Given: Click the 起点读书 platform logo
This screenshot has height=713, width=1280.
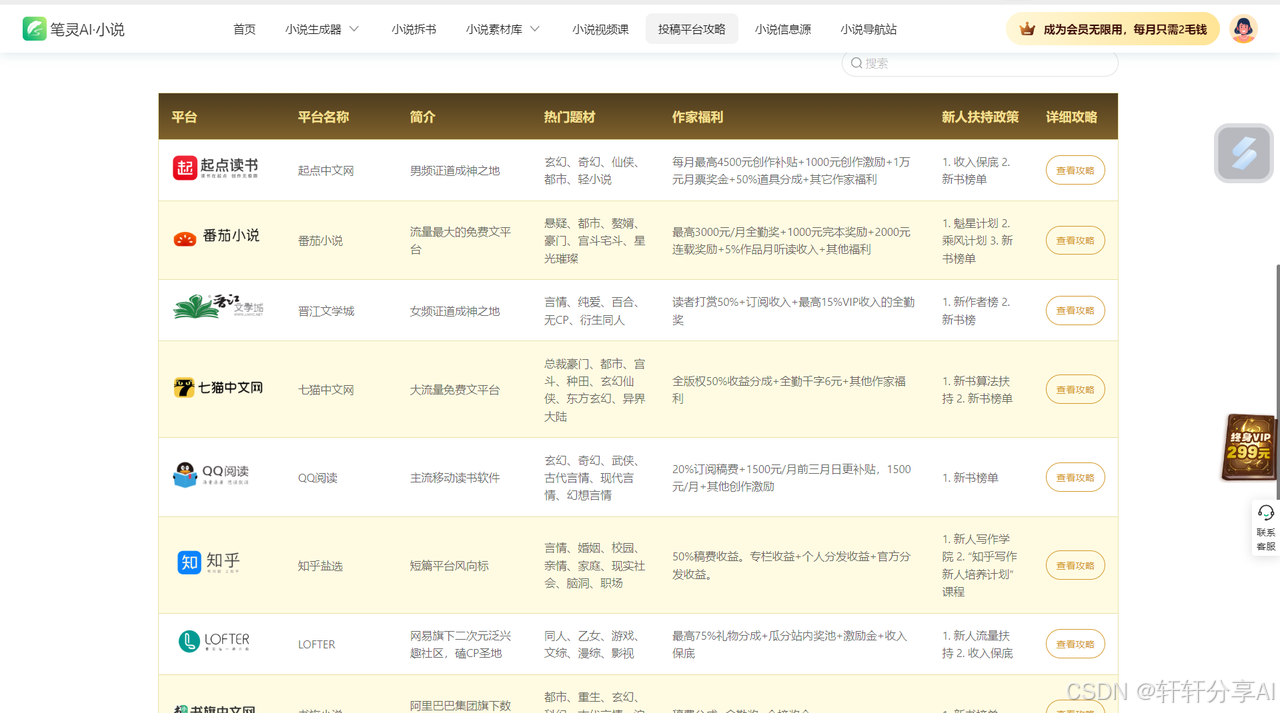Looking at the screenshot, I should pyautogui.click(x=216, y=168).
